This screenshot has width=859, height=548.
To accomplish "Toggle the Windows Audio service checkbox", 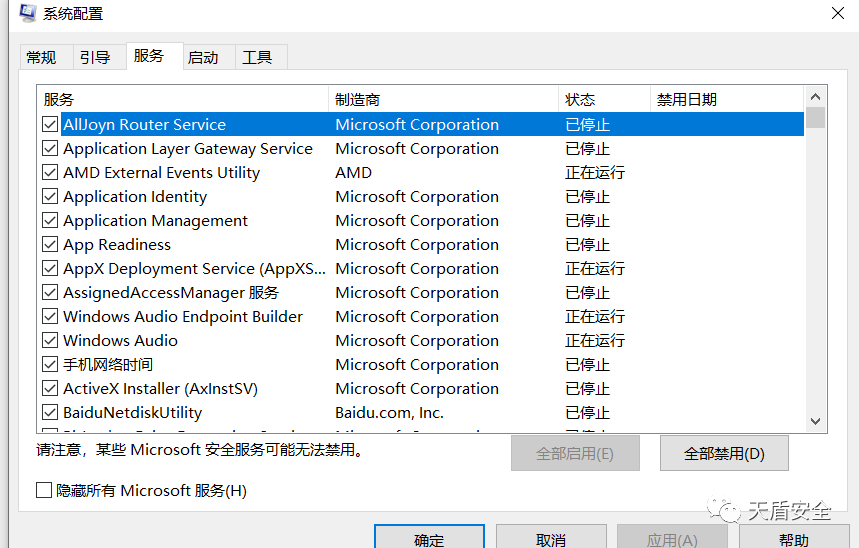I will pos(50,341).
